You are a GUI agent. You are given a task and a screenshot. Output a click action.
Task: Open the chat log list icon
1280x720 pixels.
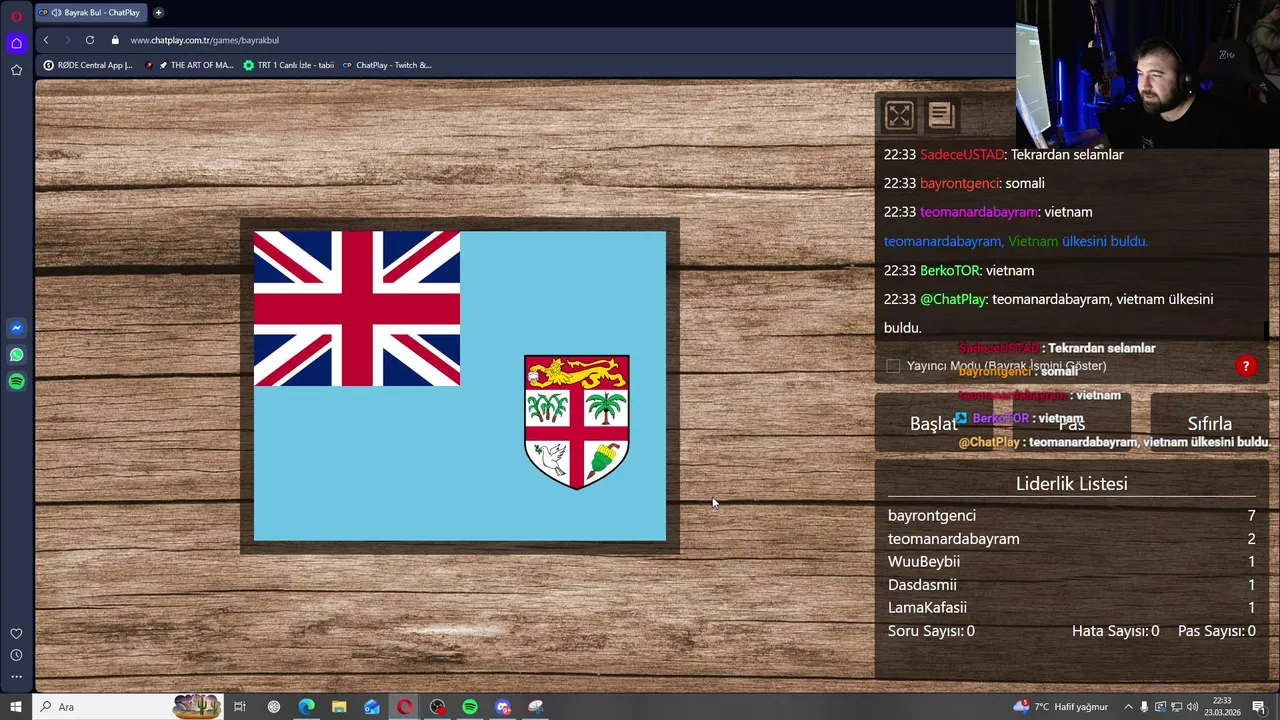pyautogui.click(x=941, y=116)
